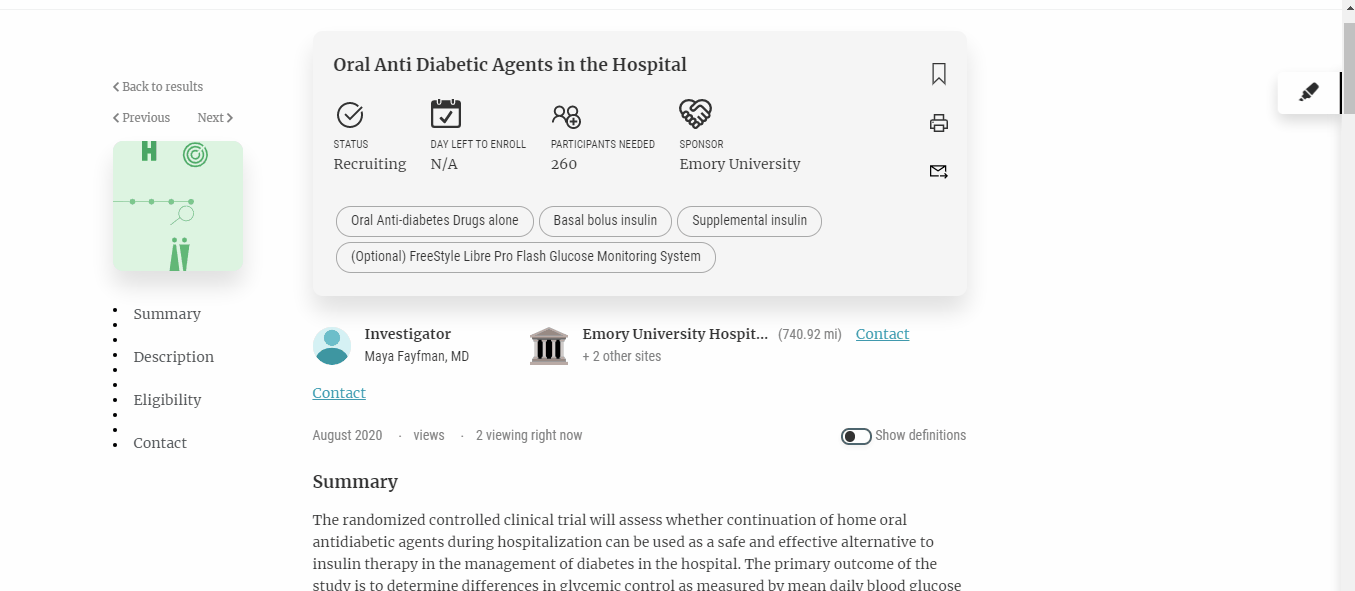Open the Summary section in sidebar
Image resolution: width=1355 pixels, height=591 pixels.
(x=167, y=314)
